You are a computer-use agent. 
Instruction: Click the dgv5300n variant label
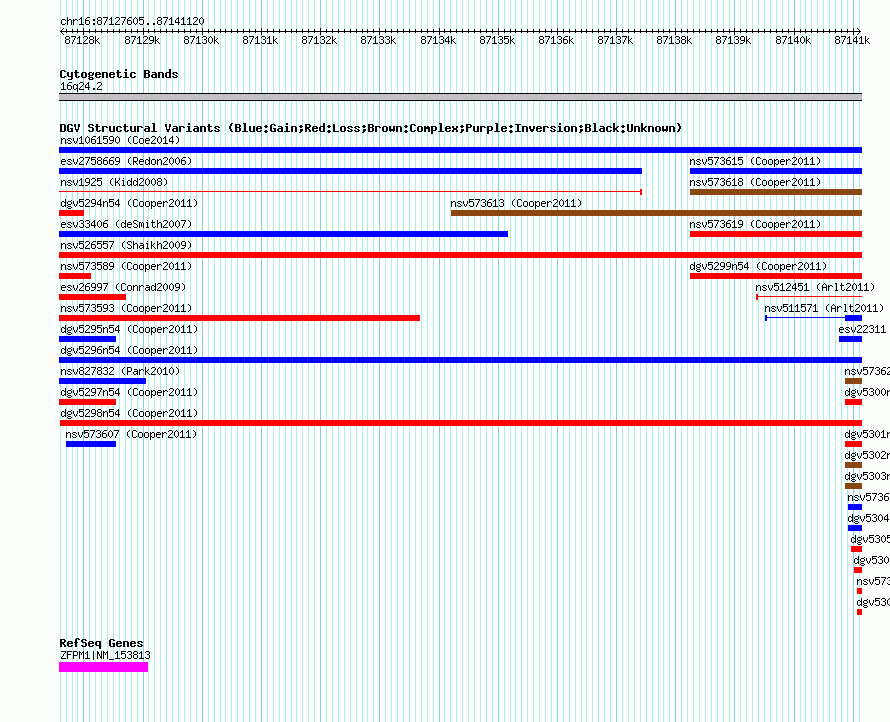867,392
